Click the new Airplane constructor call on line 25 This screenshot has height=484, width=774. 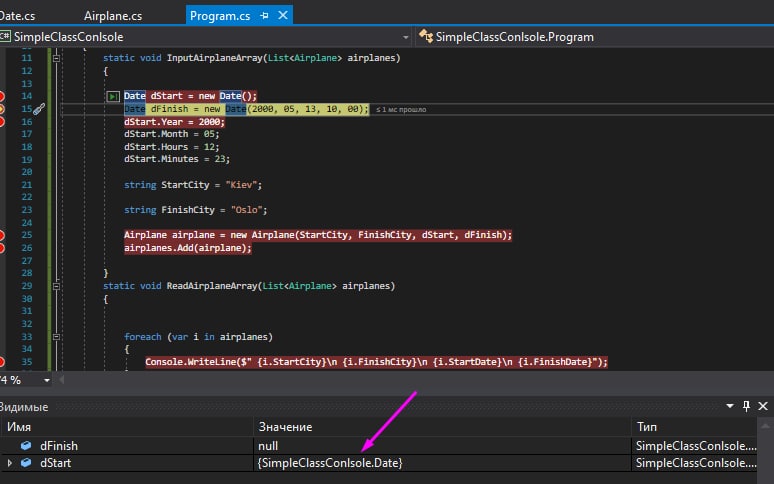pos(371,235)
